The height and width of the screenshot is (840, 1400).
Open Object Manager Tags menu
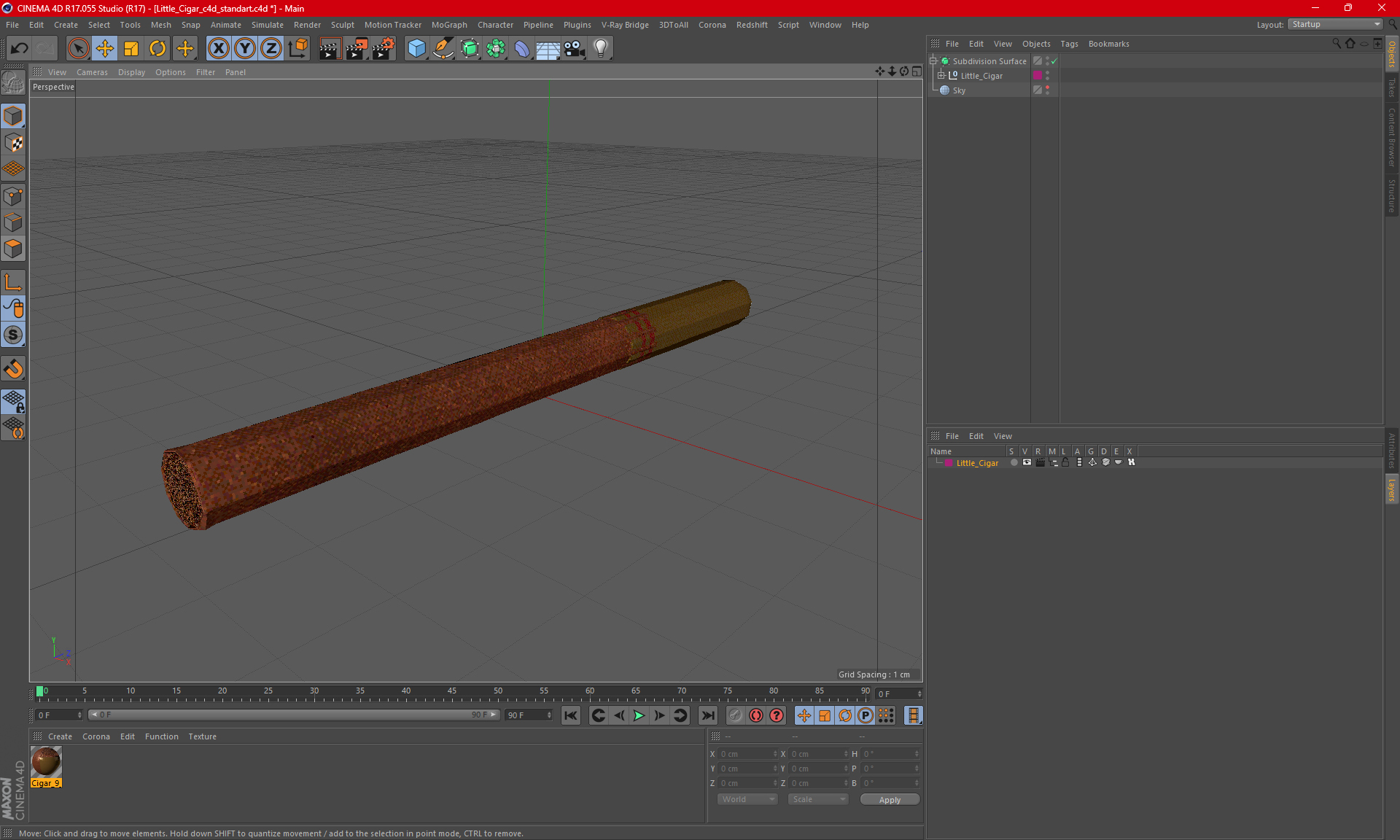(x=1069, y=44)
